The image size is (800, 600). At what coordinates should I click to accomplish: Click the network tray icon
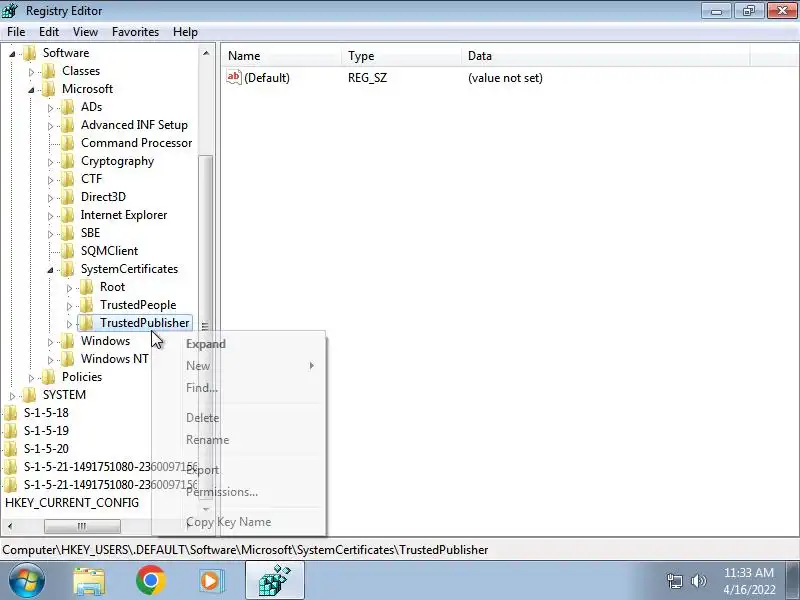coord(675,581)
